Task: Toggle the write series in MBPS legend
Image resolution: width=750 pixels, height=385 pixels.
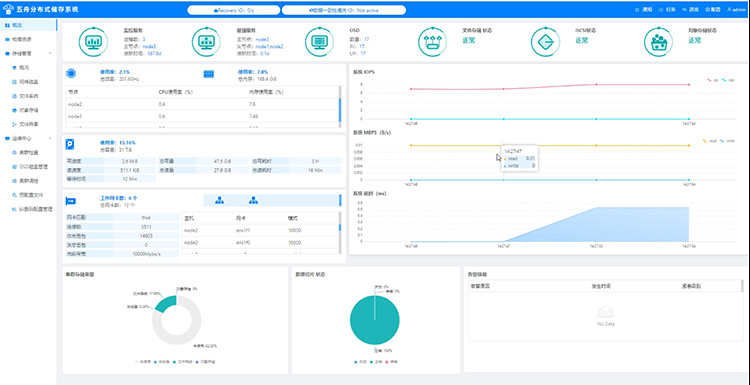Action: pyautogui.click(x=728, y=141)
